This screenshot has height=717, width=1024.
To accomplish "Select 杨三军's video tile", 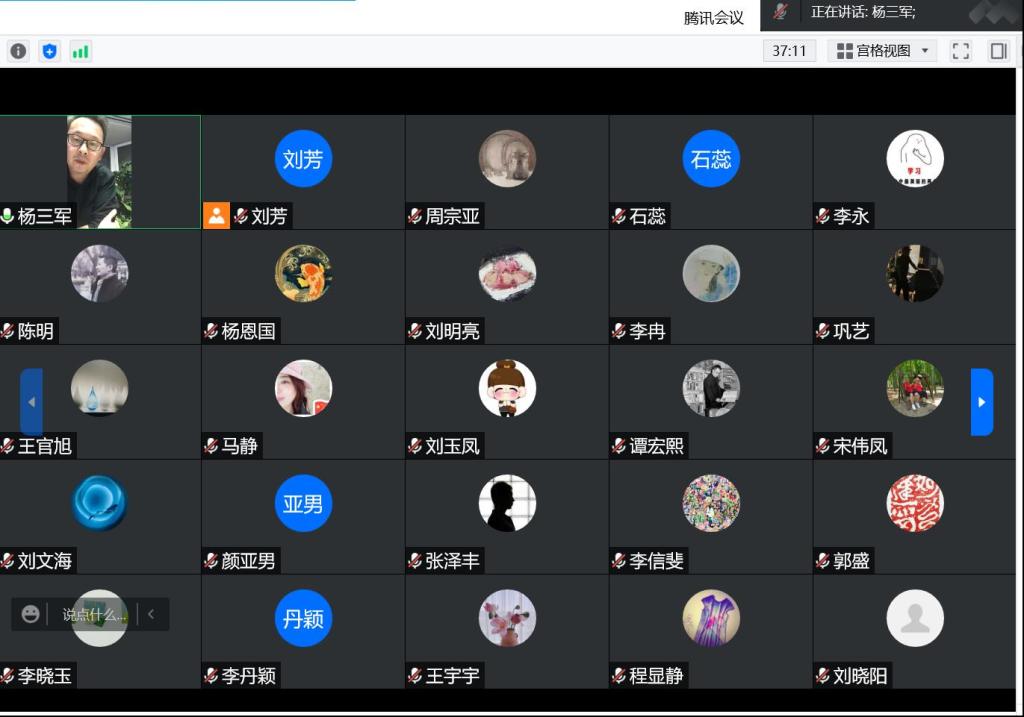I will point(99,170).
